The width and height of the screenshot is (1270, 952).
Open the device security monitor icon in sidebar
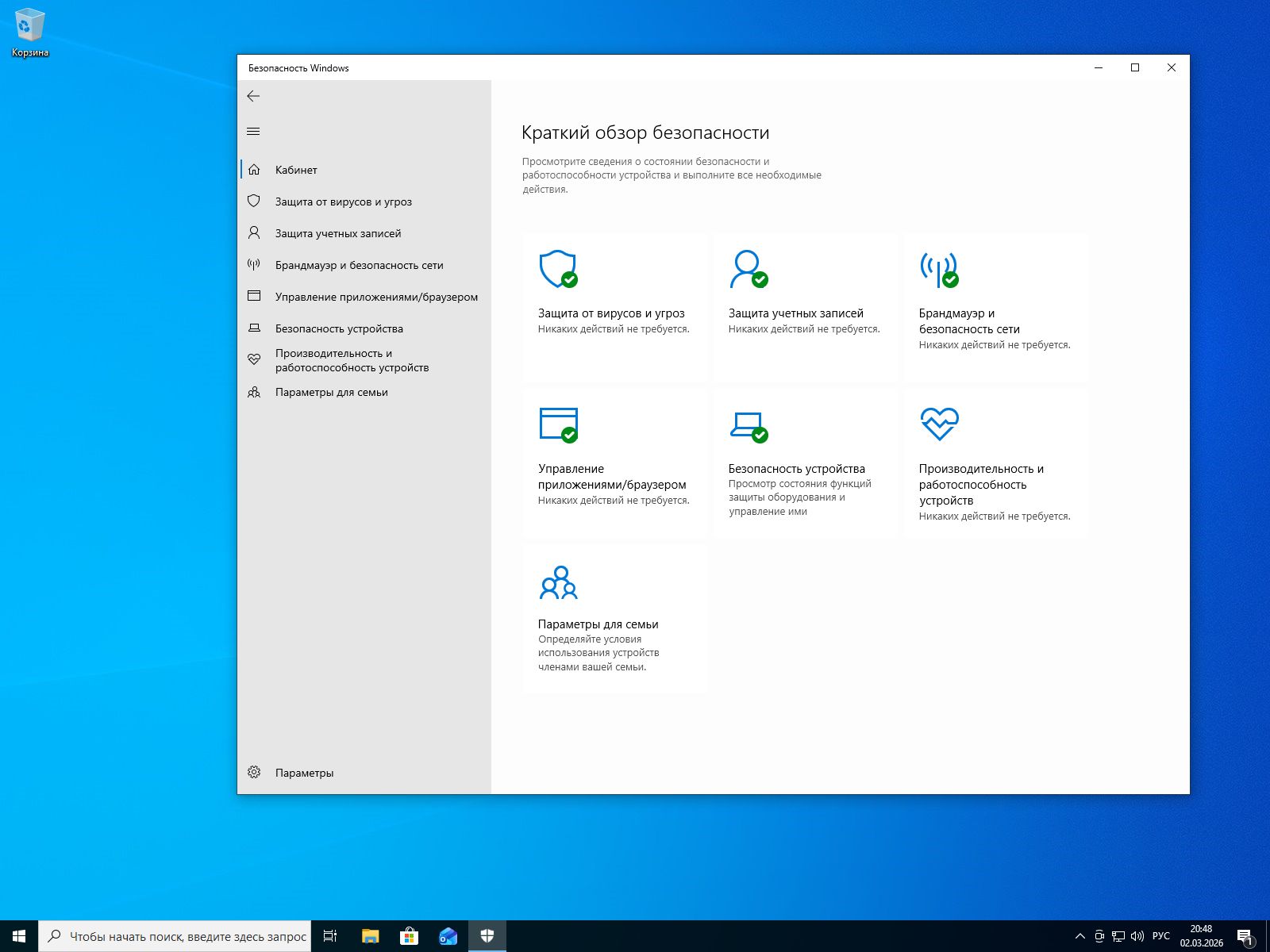(x=254, y=327)
